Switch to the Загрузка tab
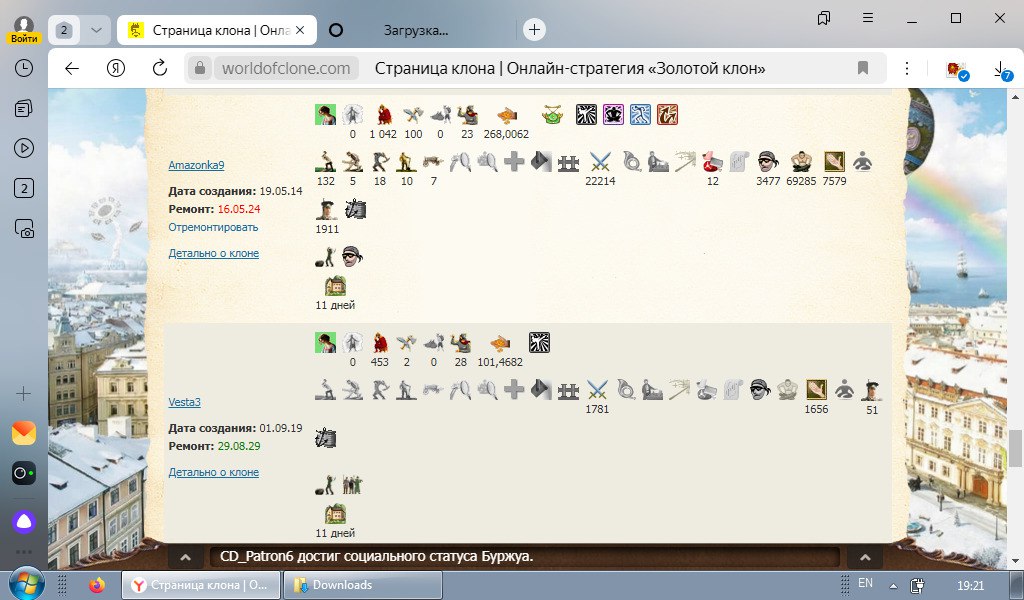Image resolution: width=1024 pixels, height=600 pixels. pyautogui.click(x=416, y=30)
